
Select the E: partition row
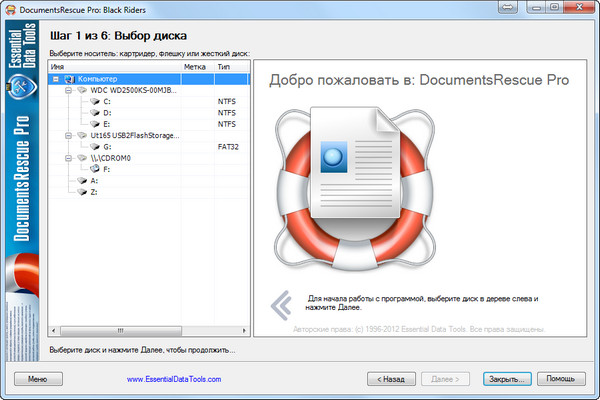coord(107,124)
